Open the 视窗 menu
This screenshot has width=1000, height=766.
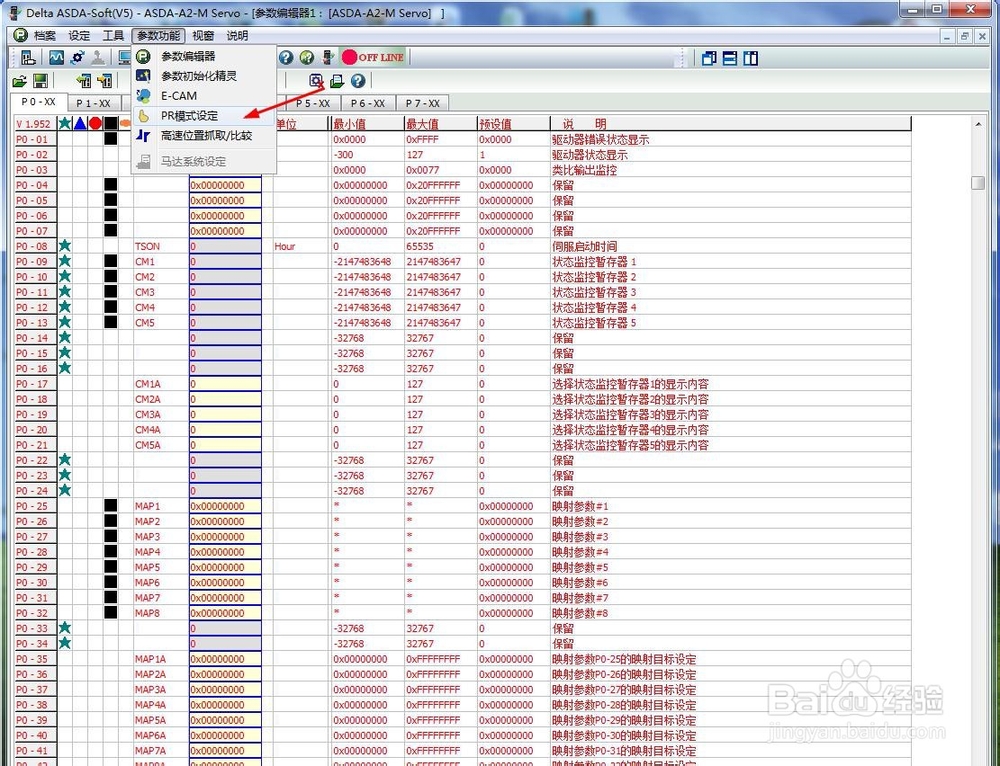203,36
